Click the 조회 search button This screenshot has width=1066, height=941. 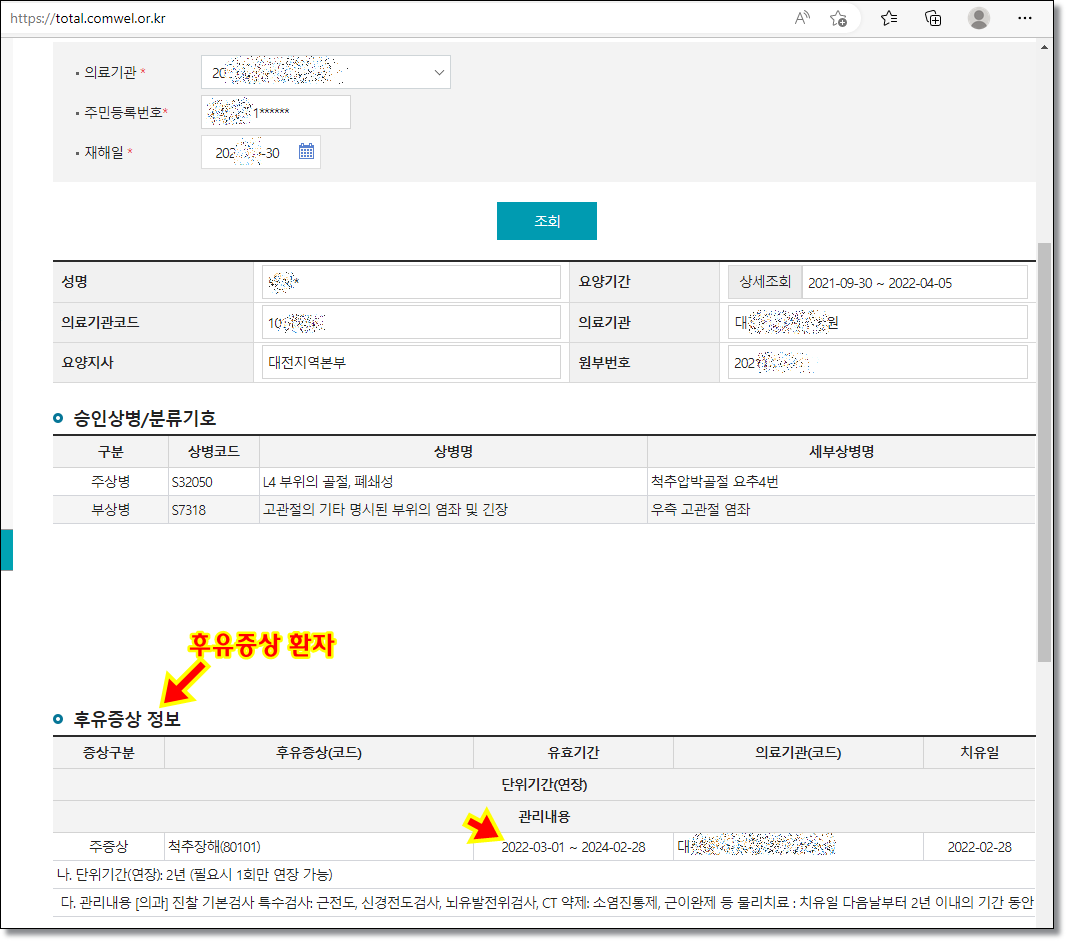point(547,221)
